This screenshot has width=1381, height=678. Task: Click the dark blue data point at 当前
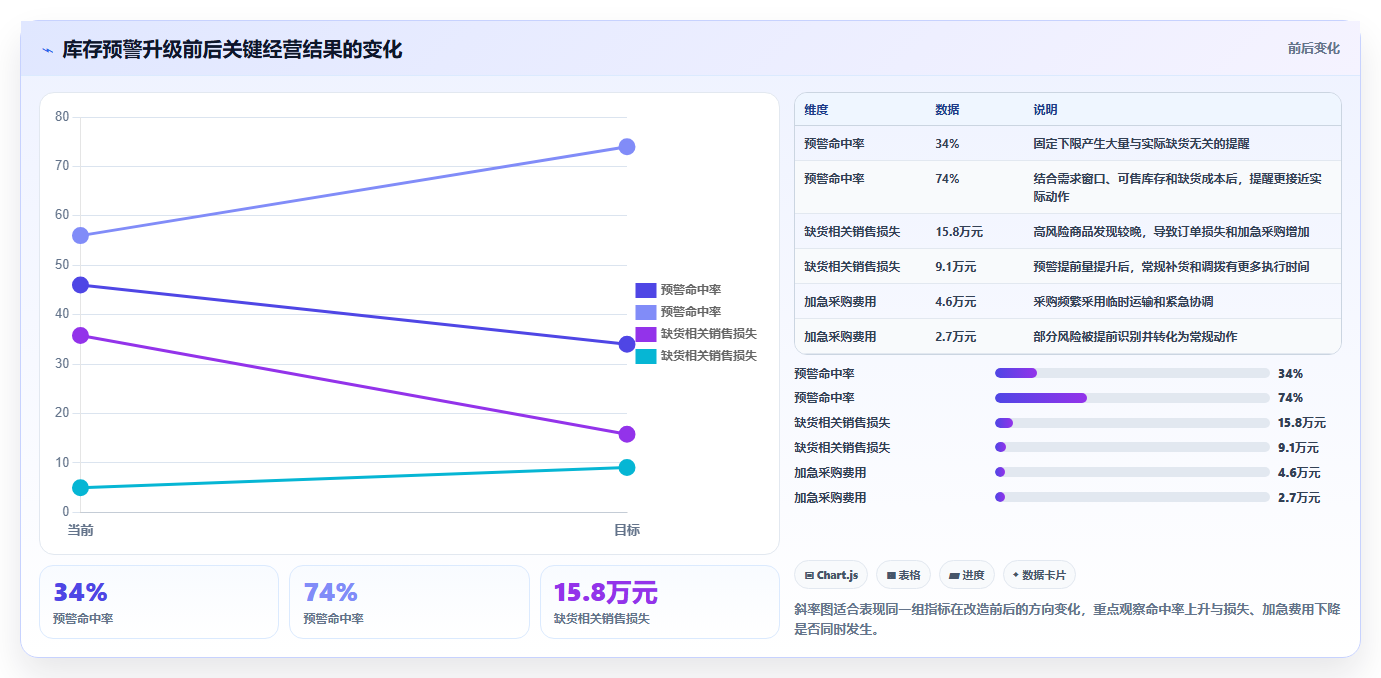[x=81, y=285]
